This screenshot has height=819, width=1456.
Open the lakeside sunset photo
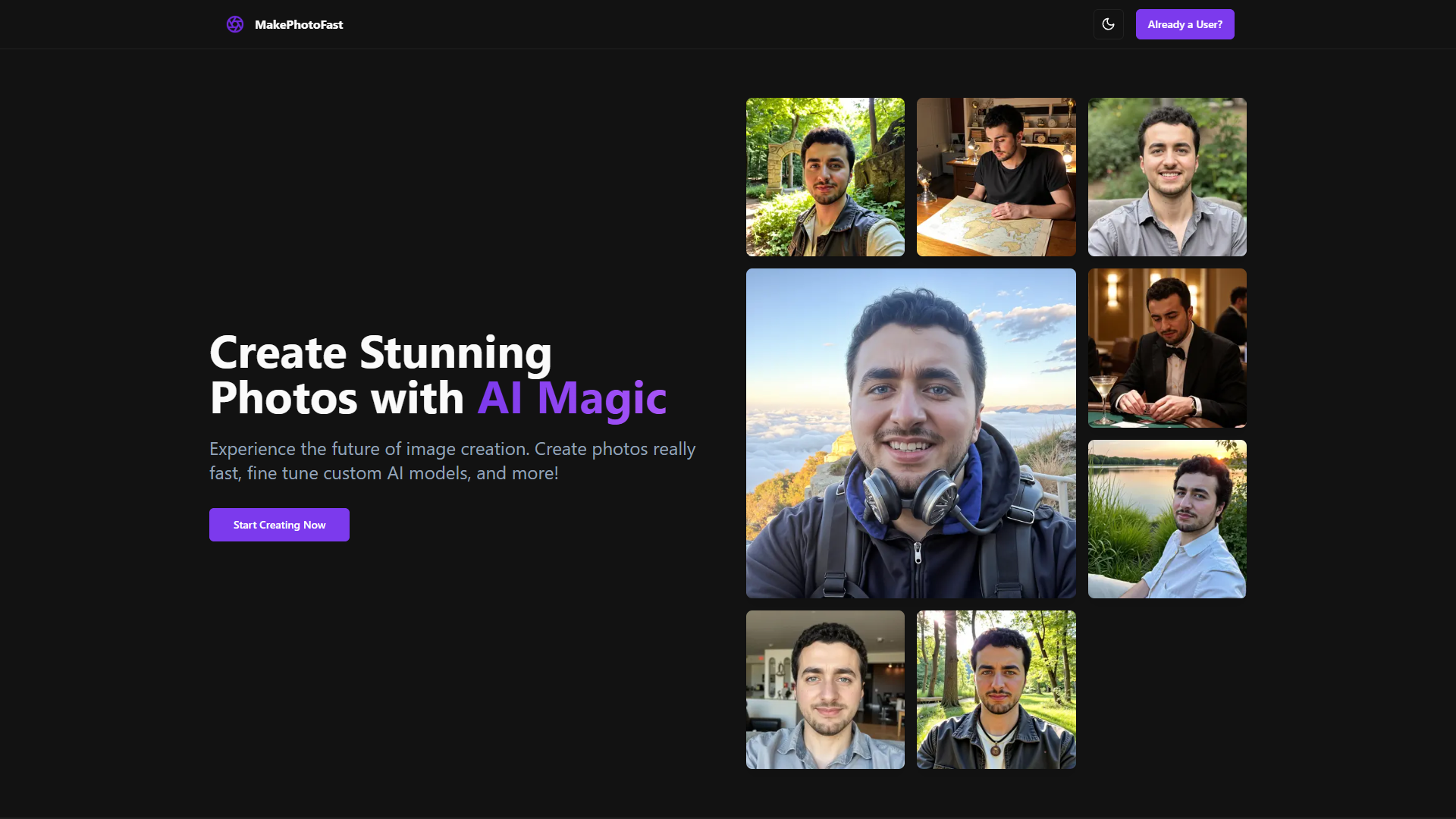click(x=1167, y=519)
